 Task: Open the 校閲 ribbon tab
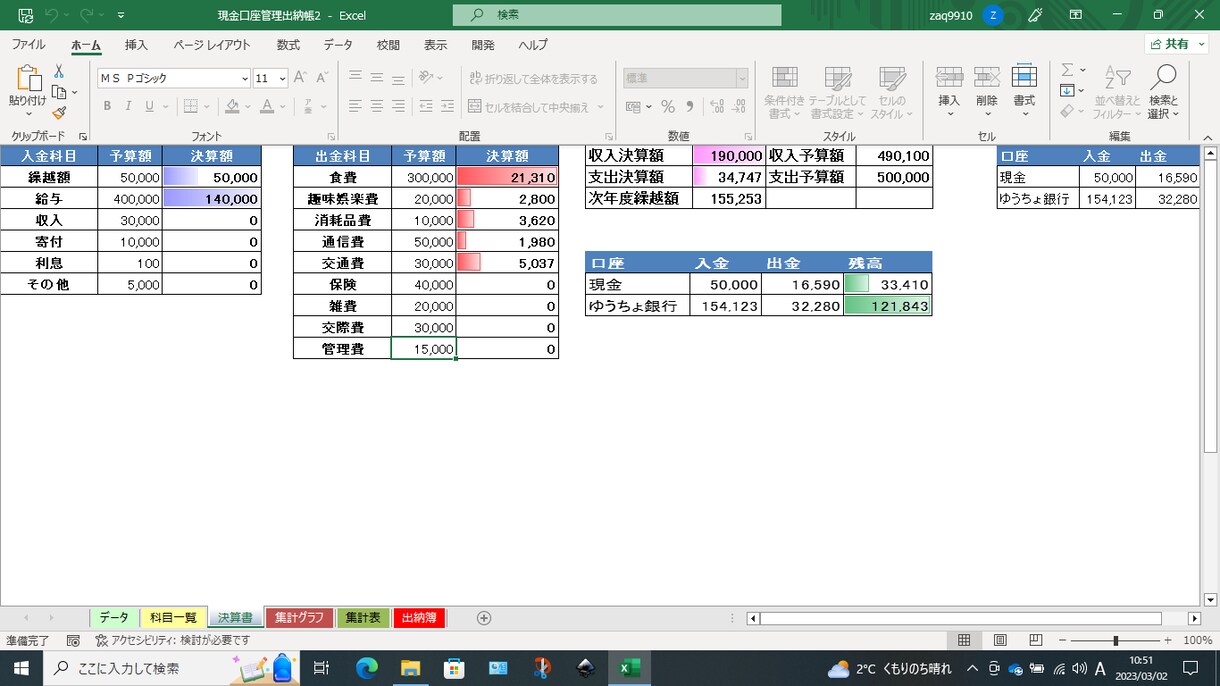pos(388,45)
